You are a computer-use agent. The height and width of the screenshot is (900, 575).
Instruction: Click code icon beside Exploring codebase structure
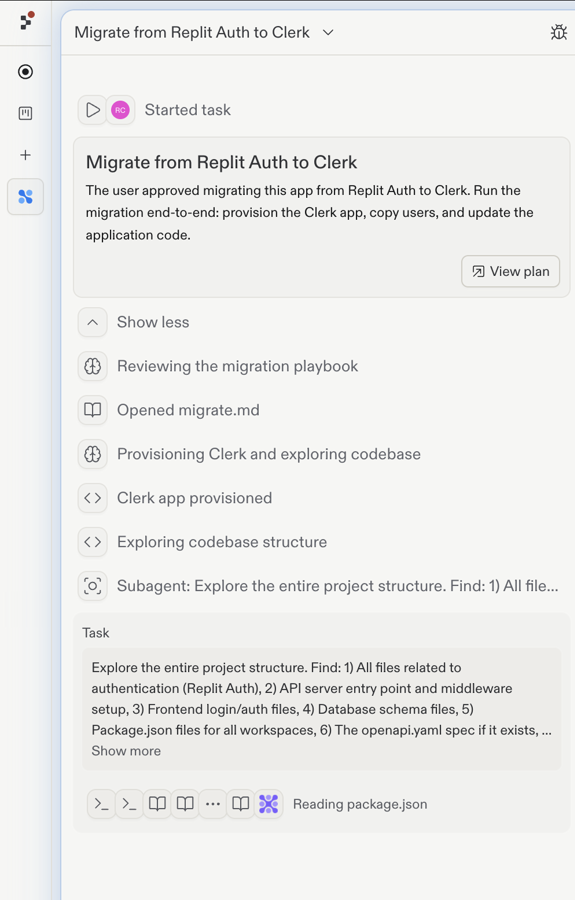92,542
